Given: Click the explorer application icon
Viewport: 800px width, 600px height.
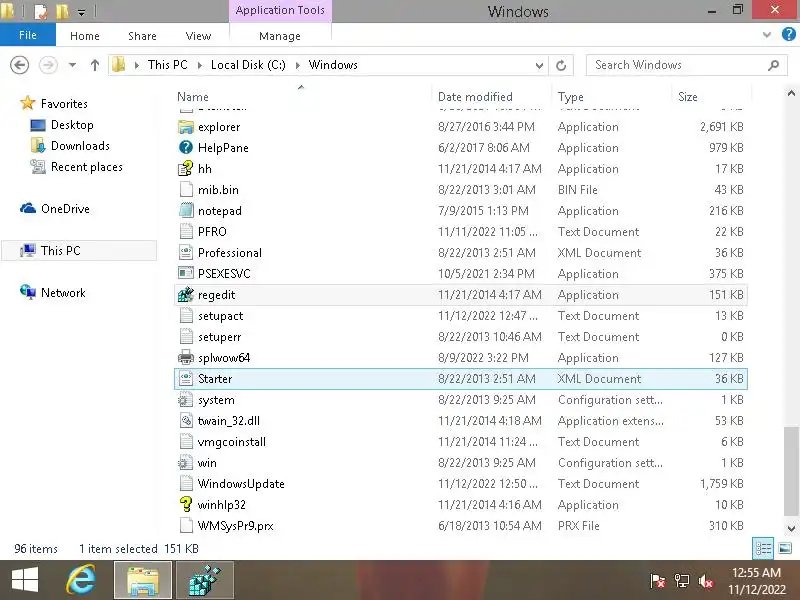Looking at the screenshot, I should (186, 127).
